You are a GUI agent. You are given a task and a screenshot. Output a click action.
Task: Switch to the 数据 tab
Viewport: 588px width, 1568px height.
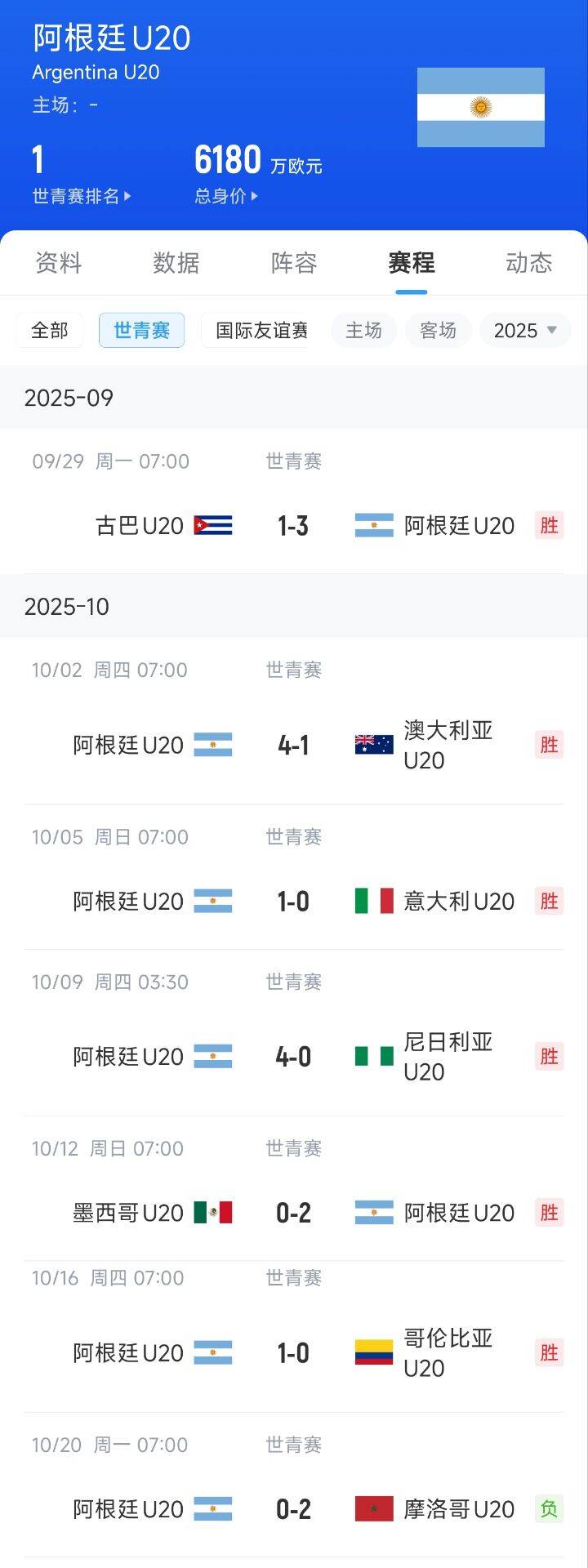[x=176, y=263]
